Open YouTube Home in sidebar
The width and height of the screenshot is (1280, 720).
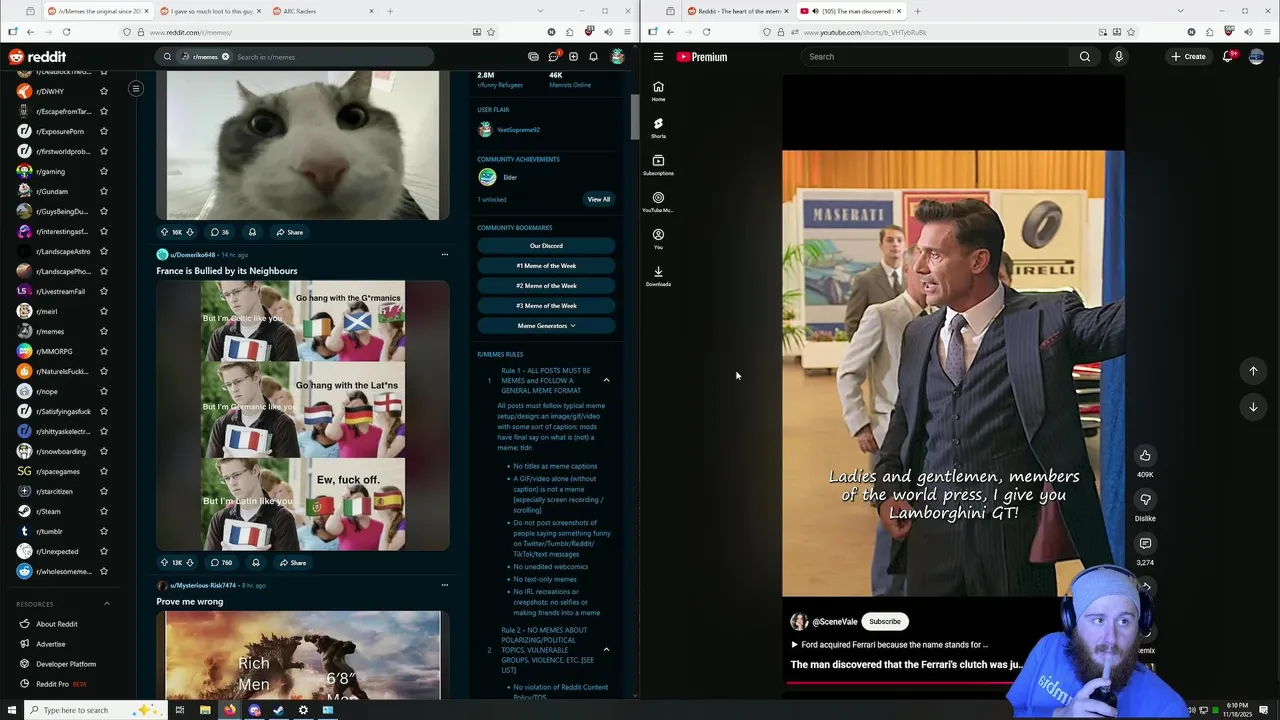[x=658, y=91]
